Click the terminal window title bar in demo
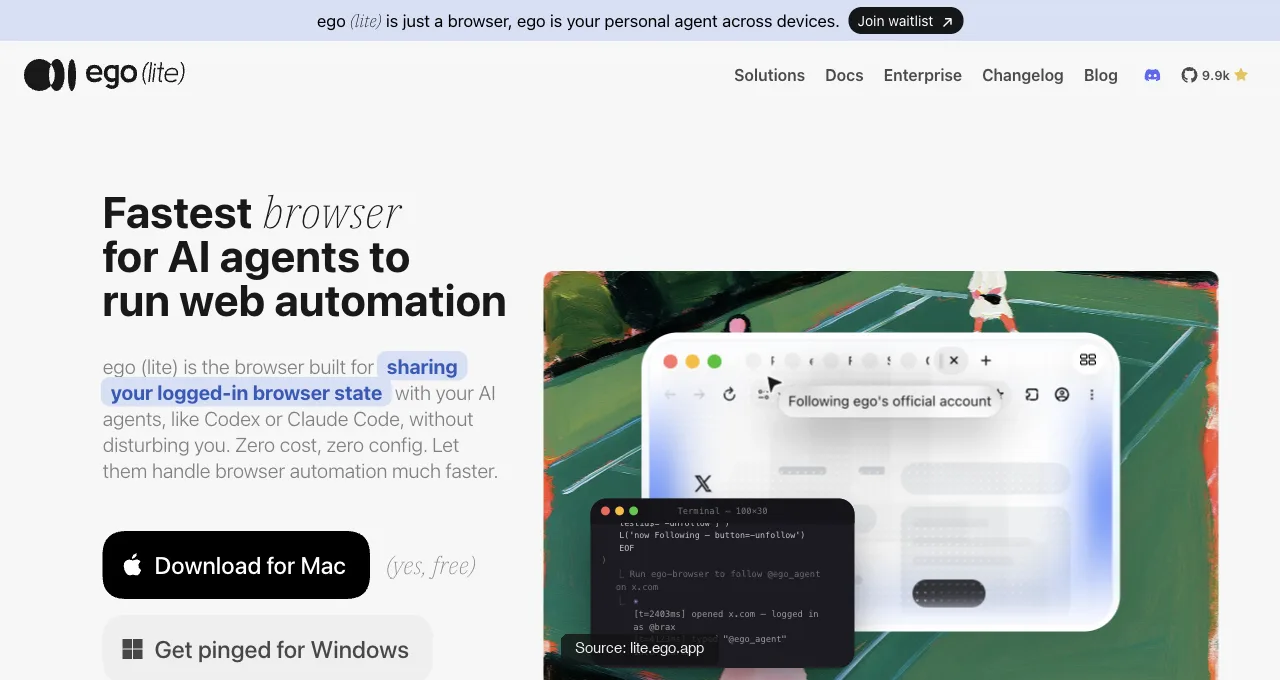The image size is (1280, 680). [x=722, y=511]
